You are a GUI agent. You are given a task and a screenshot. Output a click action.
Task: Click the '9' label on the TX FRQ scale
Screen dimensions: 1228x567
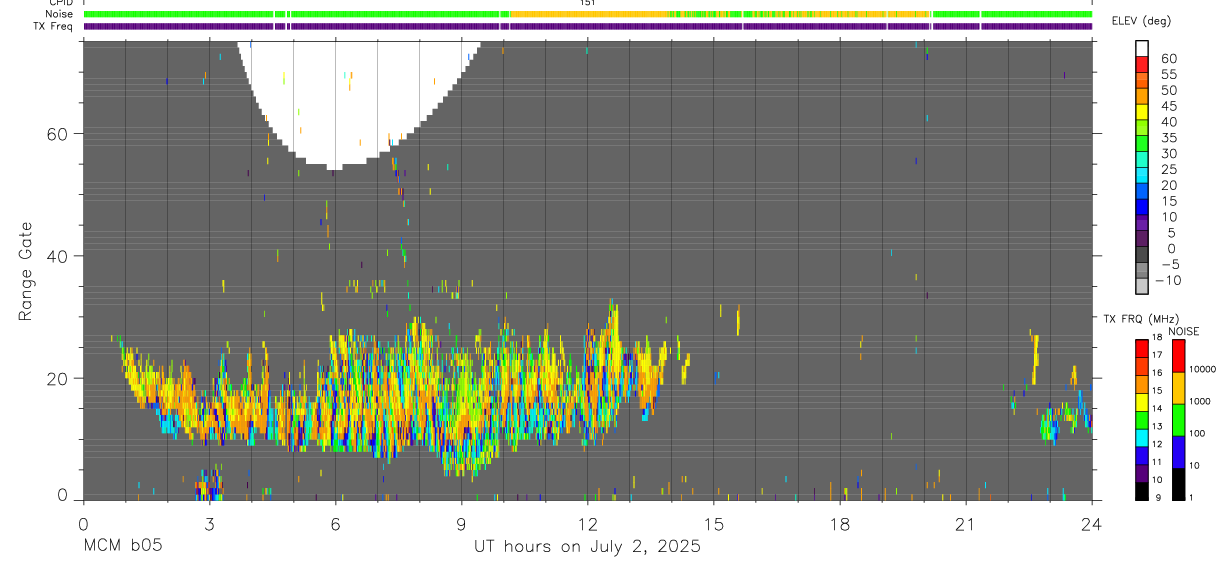pos(1156,497)
